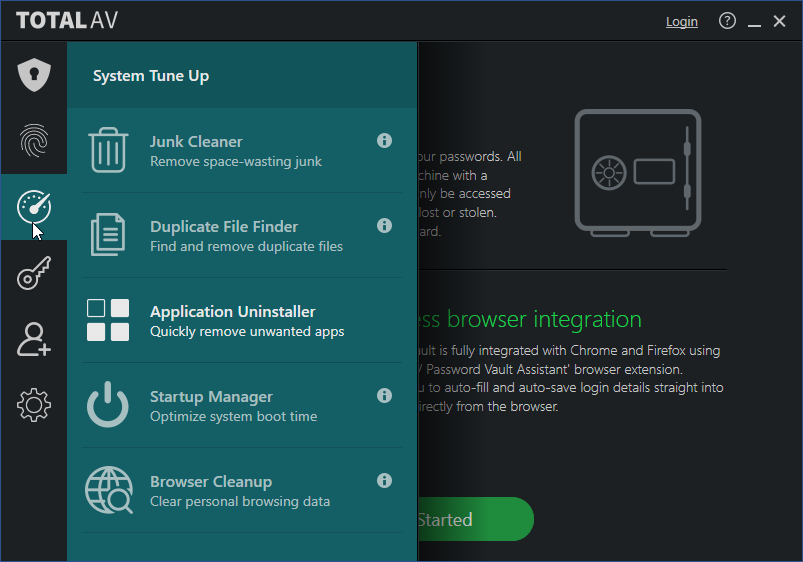Click the green Get Started button
803x562 pixels.
click(x=476, y=519)
